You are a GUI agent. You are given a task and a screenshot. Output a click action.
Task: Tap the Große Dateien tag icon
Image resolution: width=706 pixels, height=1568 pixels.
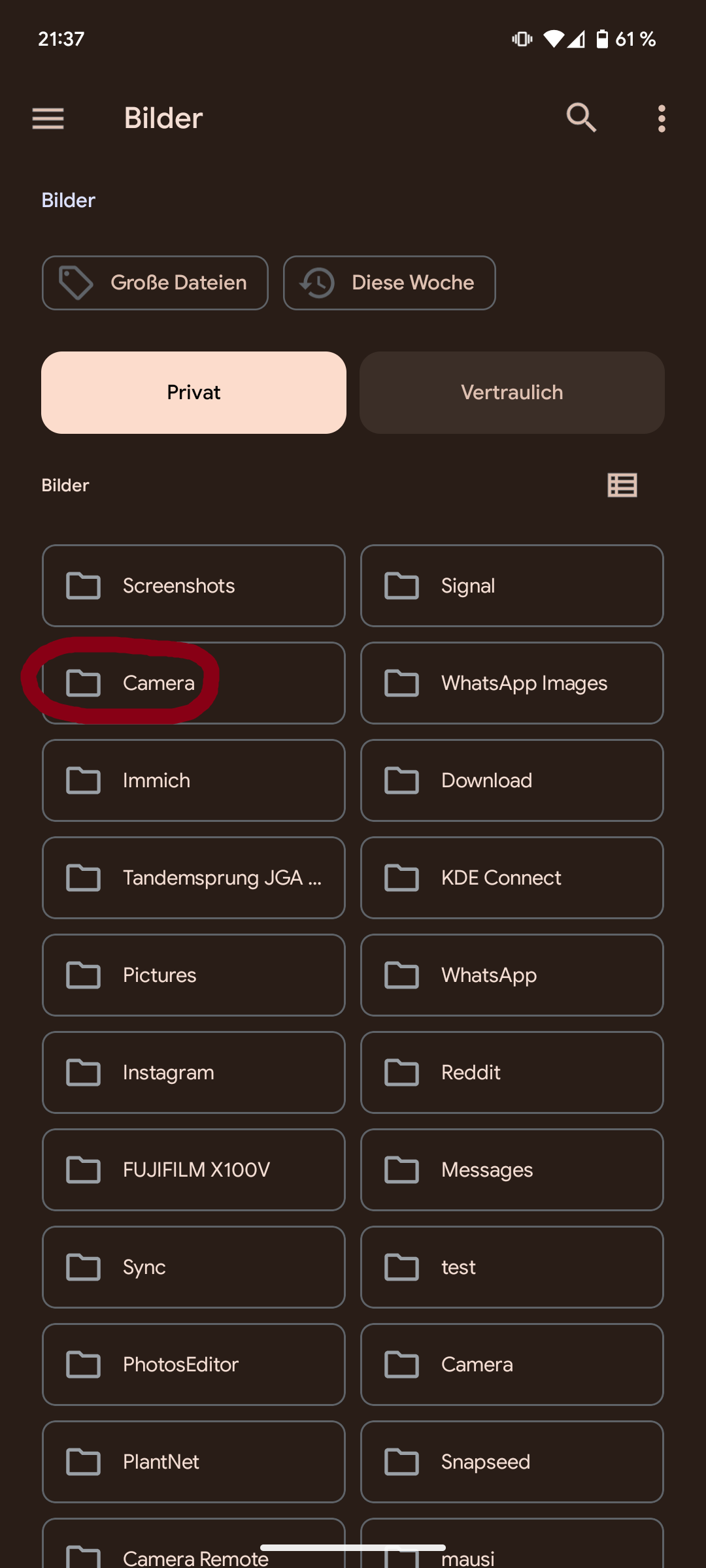click(x=76, y=283)
